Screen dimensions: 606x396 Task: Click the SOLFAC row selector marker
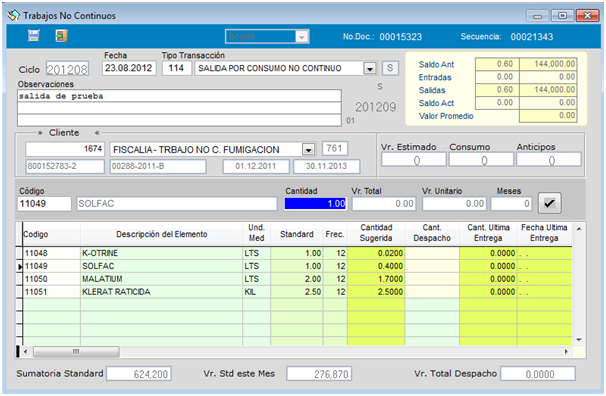click(x=19, y=266)
